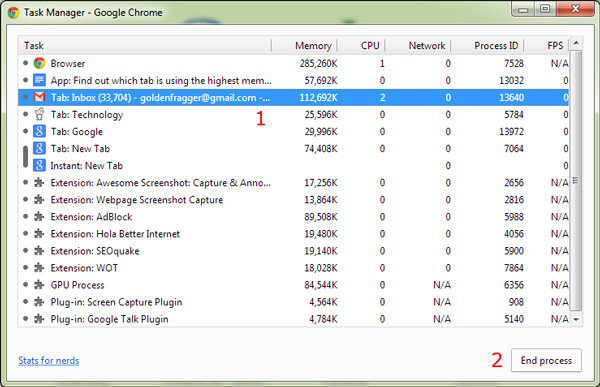This screenshot has height=387, width=600.
Task: Click puzzle icon of AdBlock extension
Action: [39, 217]
